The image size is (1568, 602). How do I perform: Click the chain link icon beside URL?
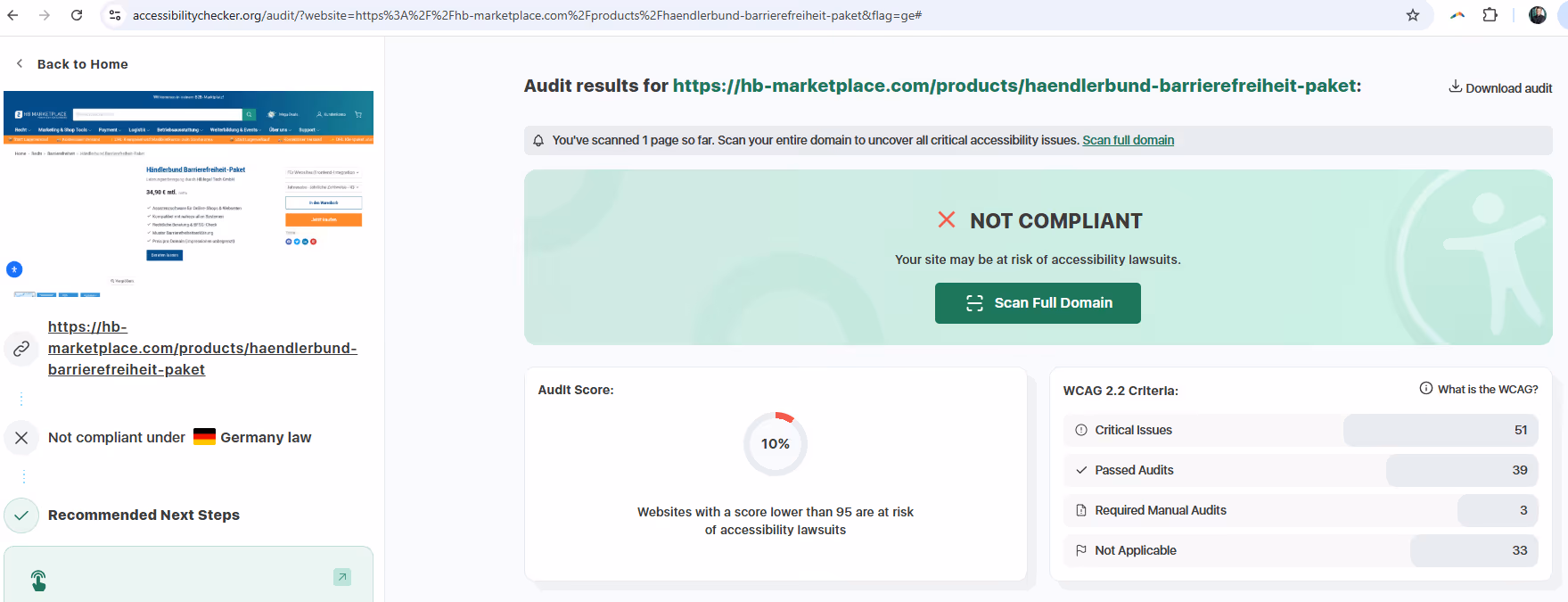[21, 349]
